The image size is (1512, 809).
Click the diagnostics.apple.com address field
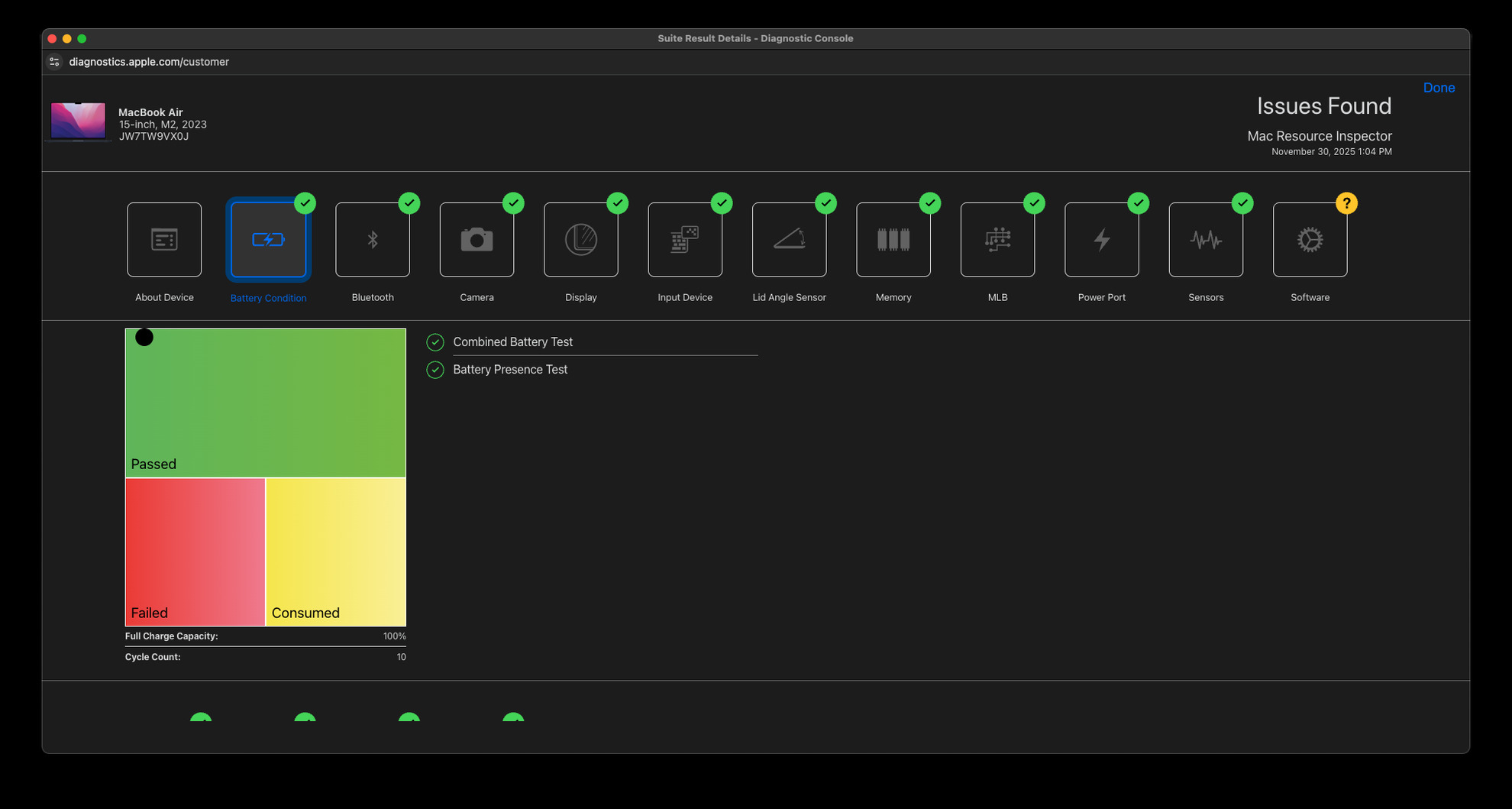pyautogui.click(x=149, y=62)
